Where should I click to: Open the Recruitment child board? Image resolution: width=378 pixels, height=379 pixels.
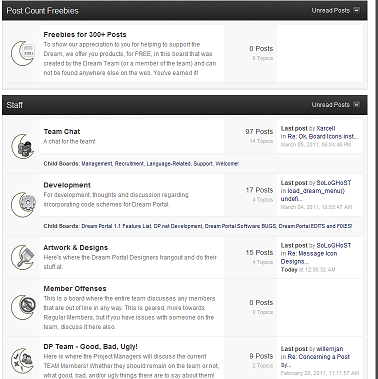[129, 164]
